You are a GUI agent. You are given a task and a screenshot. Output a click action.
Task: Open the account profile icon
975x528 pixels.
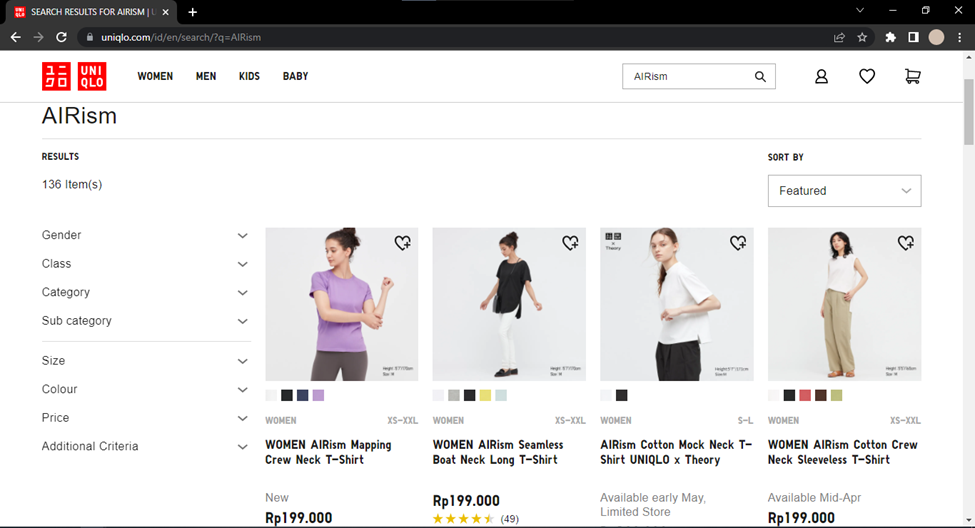tap(821, 76)
